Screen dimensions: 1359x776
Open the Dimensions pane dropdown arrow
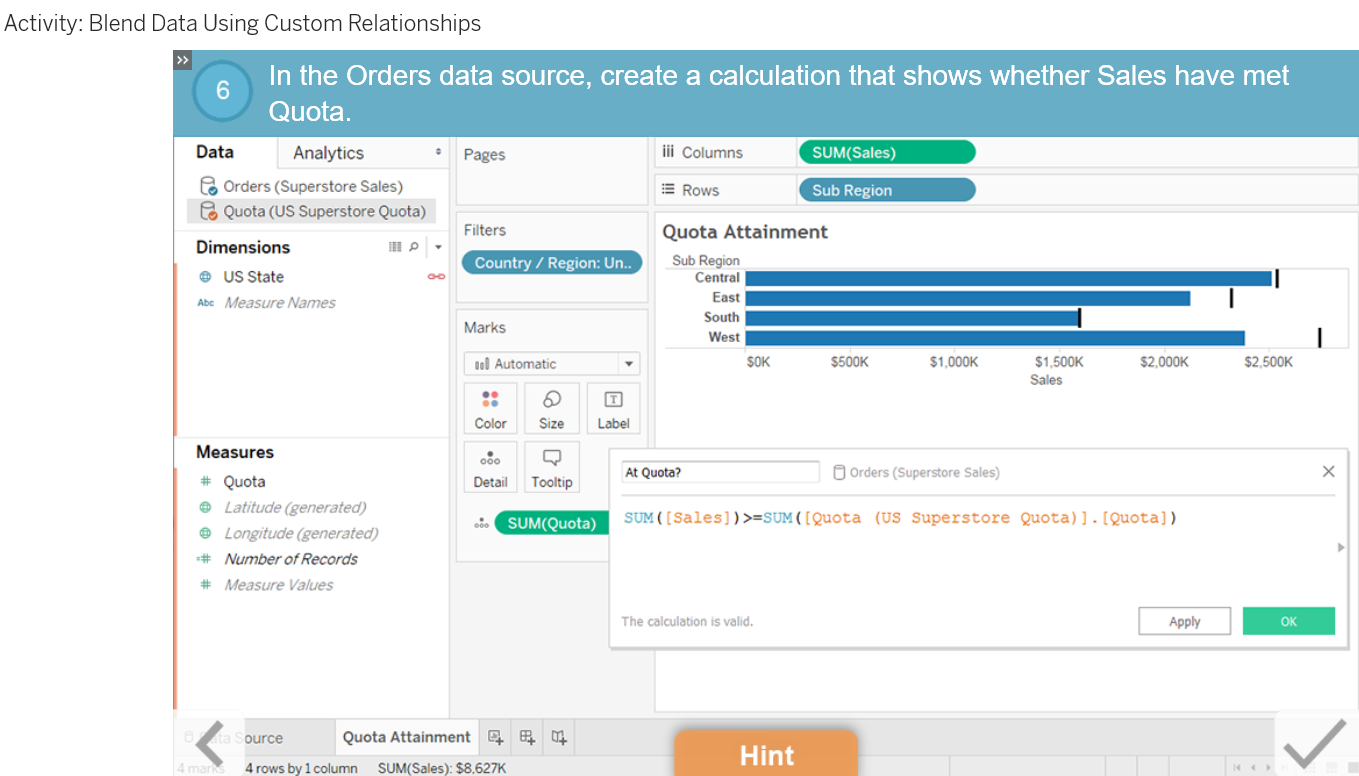point(438,247)
